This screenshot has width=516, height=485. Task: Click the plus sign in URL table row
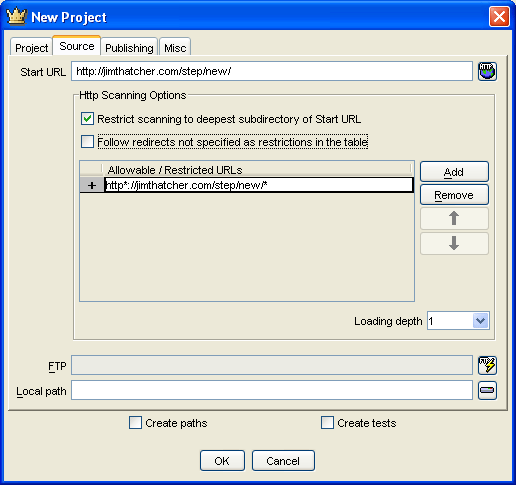[92, 185]
